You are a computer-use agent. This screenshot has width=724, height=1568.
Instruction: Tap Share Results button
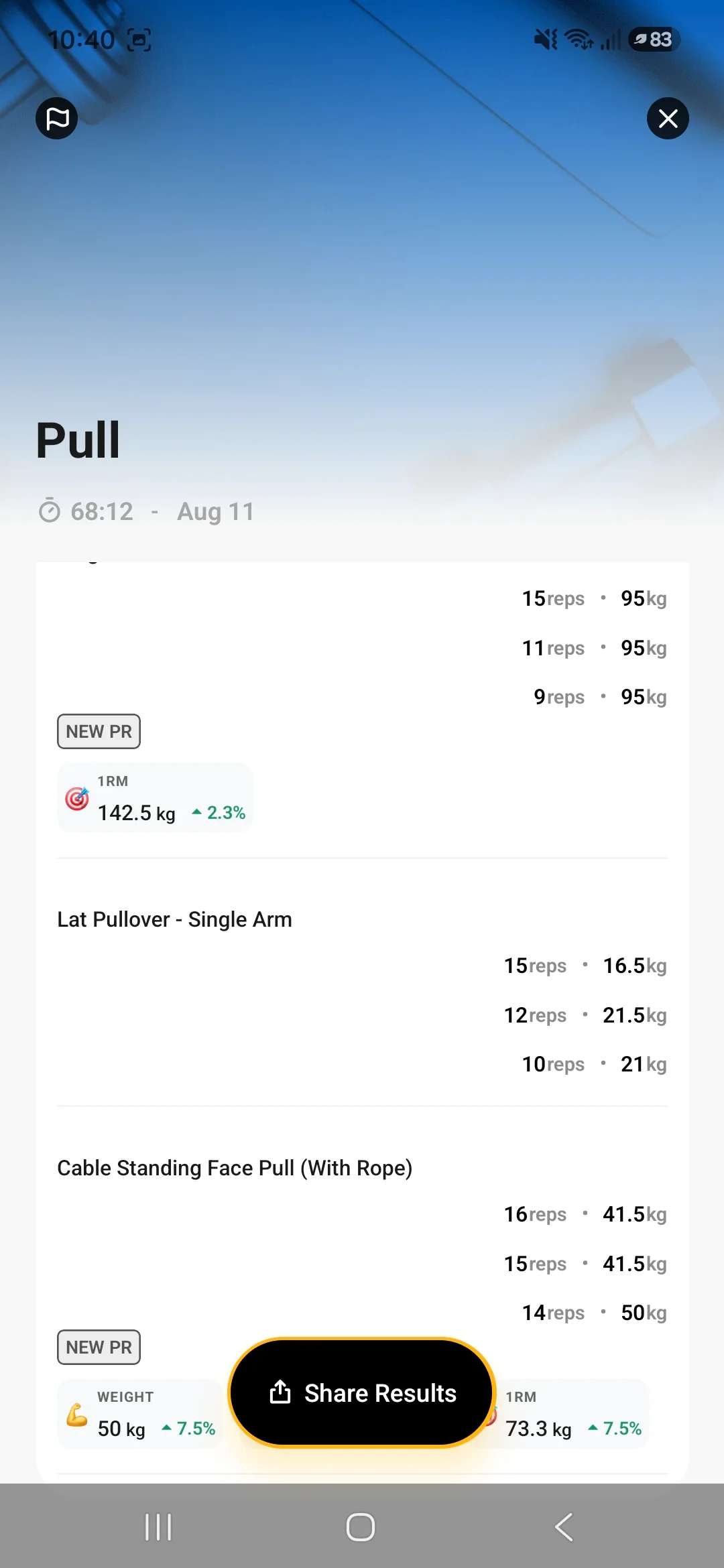362,1392
